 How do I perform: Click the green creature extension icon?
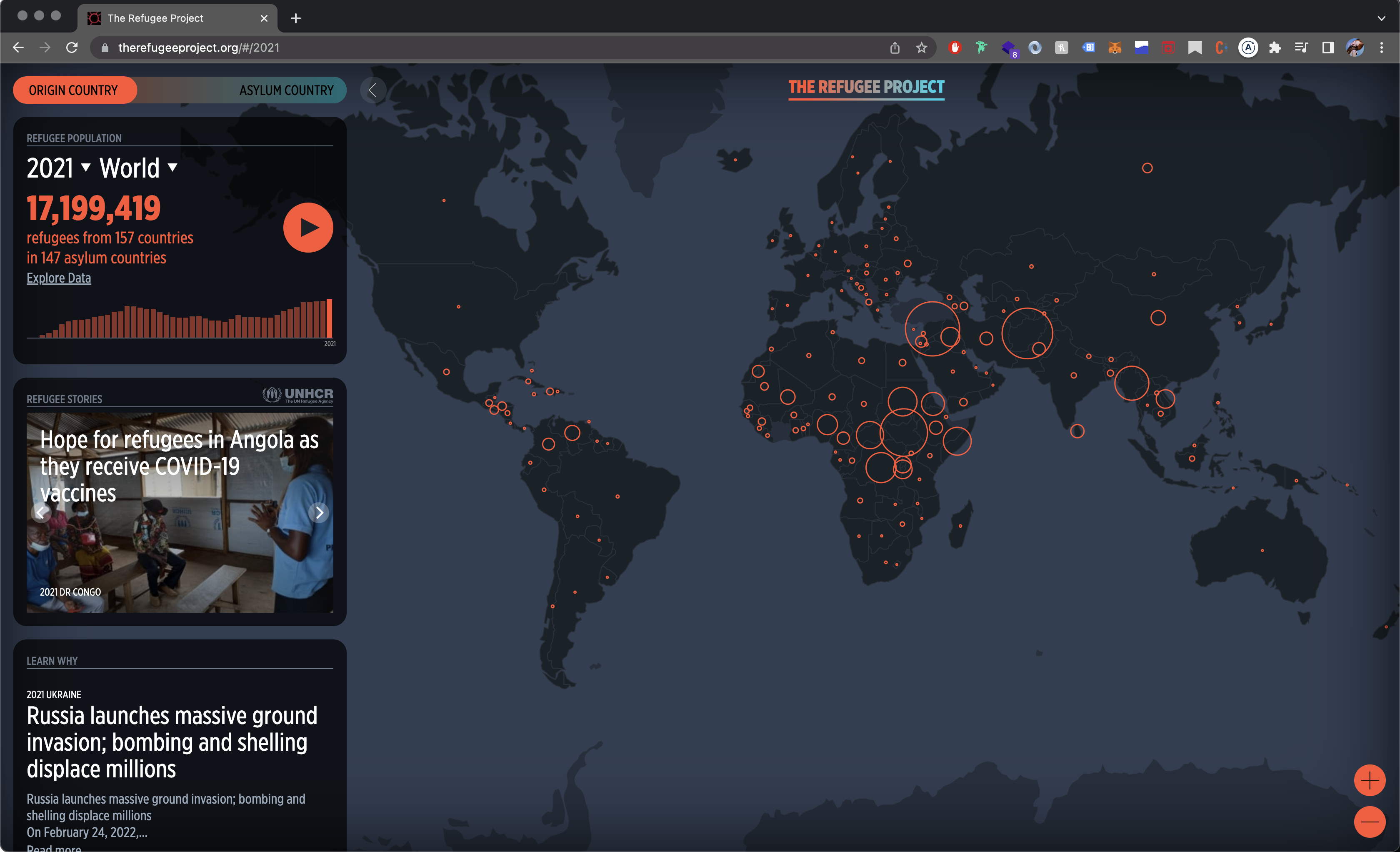point(981,48)
